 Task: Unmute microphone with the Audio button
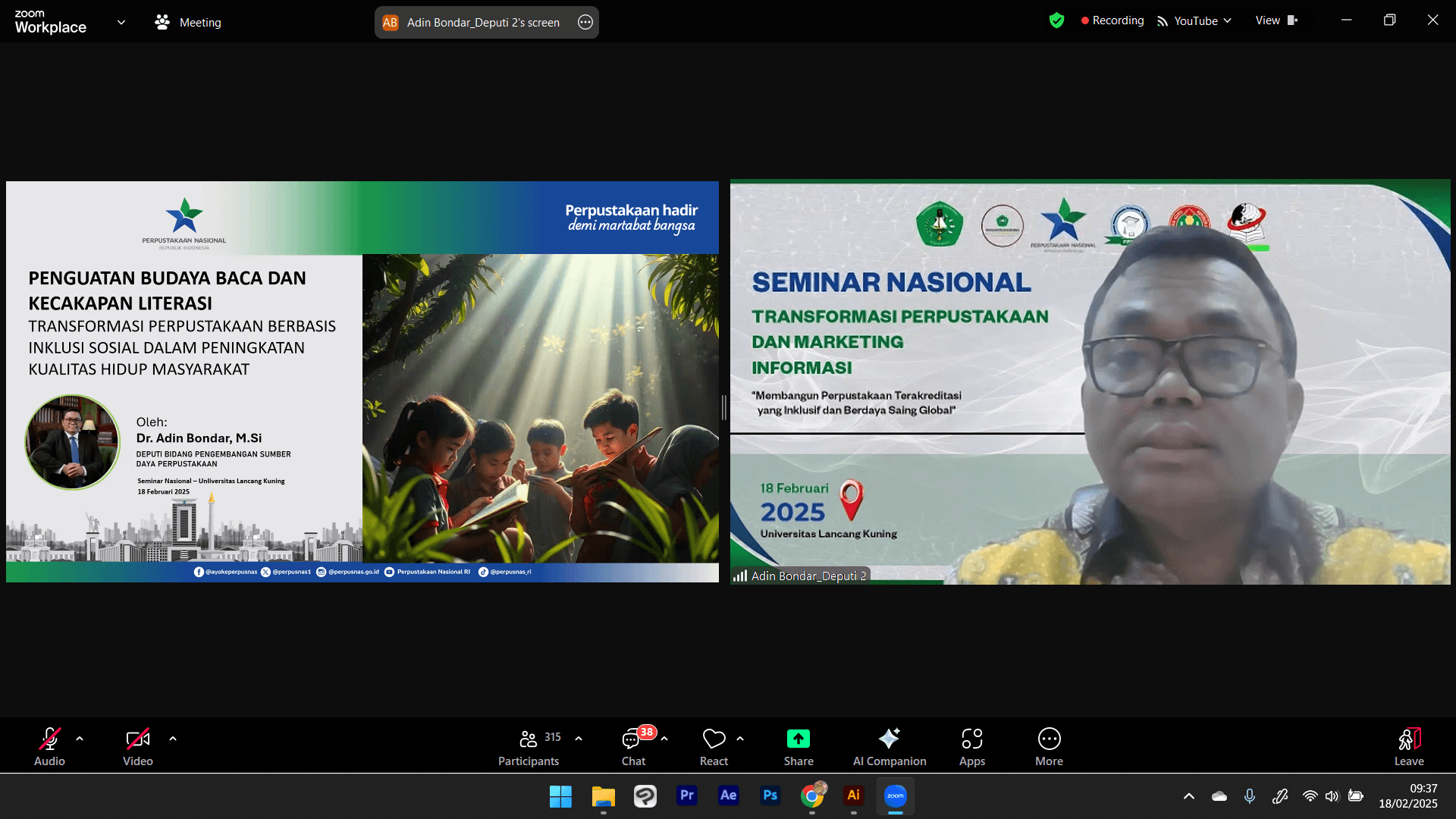pos(49,746)
